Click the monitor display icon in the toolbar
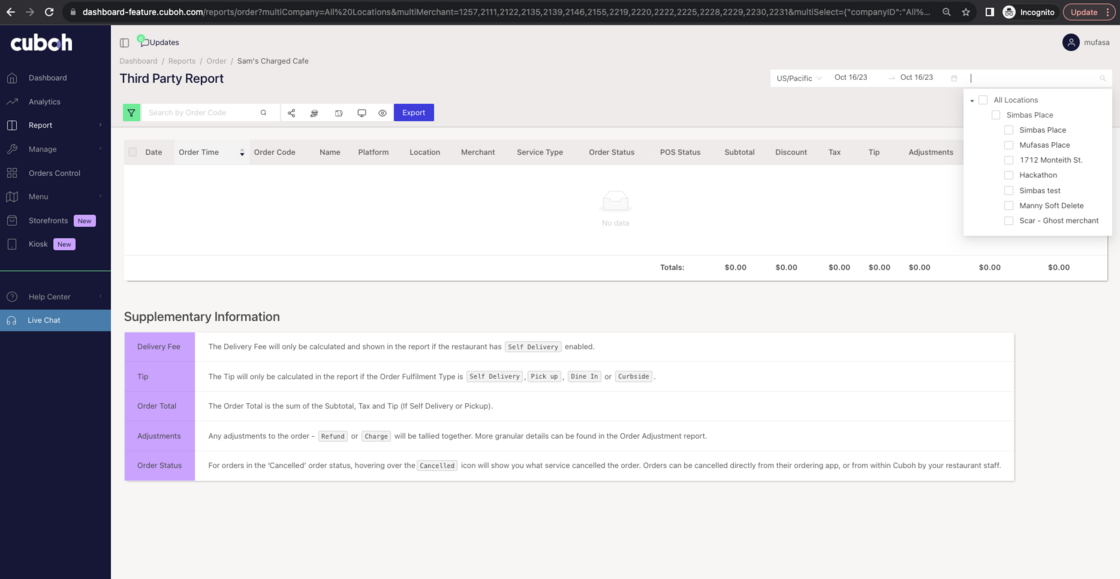 pos(361,112)
